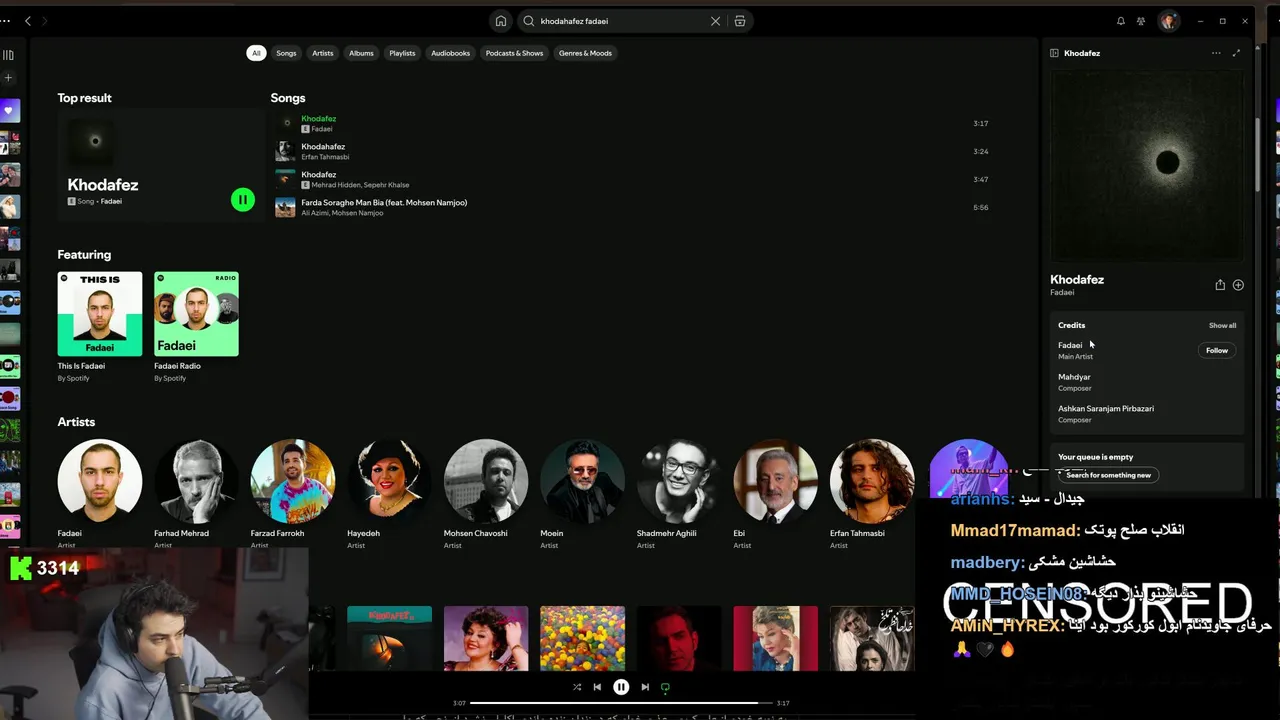
Task: Create a playlist with the plus icon
Action: coord(8,78)
